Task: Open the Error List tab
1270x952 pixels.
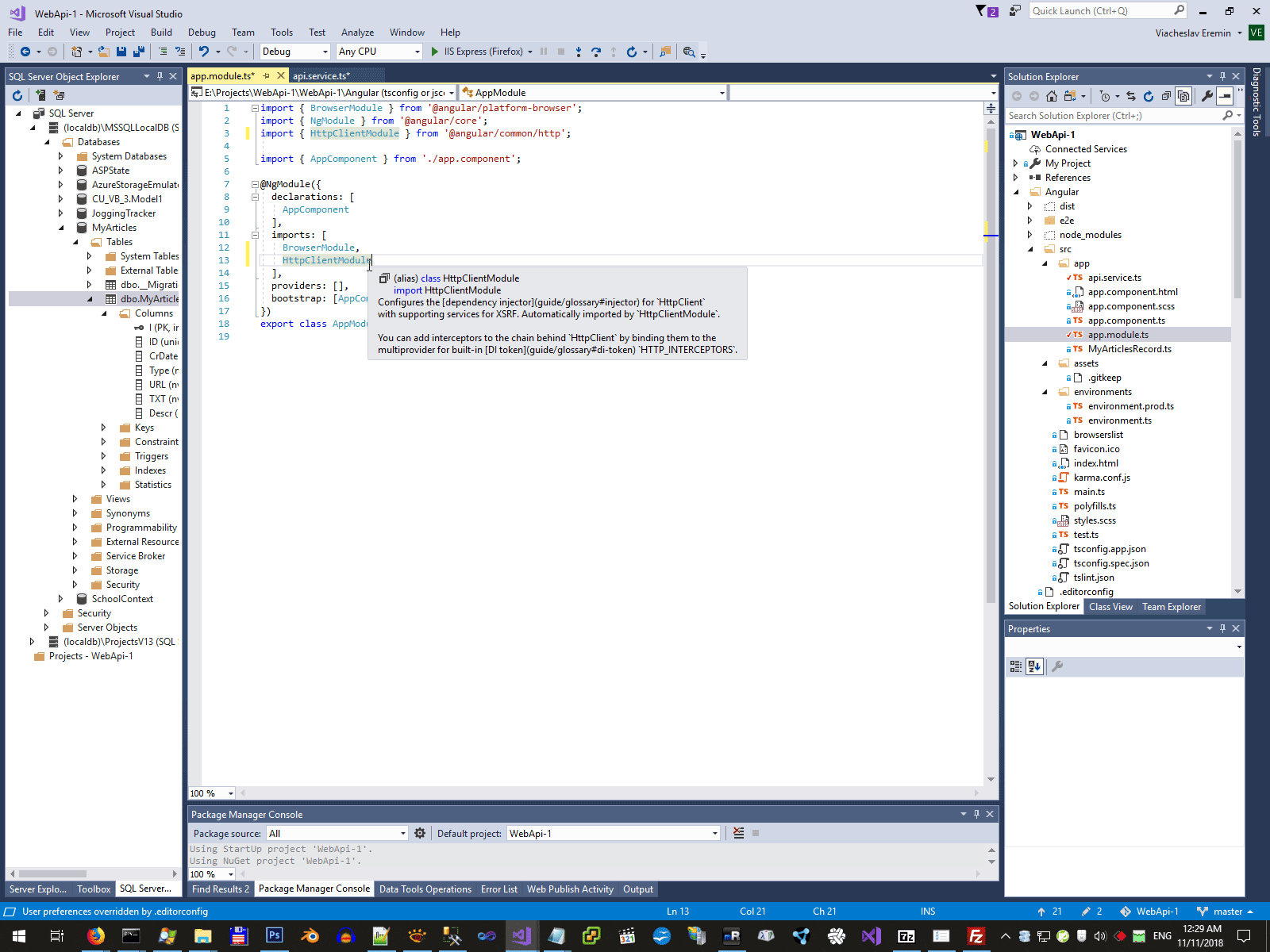Action: click(x=498, y=889)
